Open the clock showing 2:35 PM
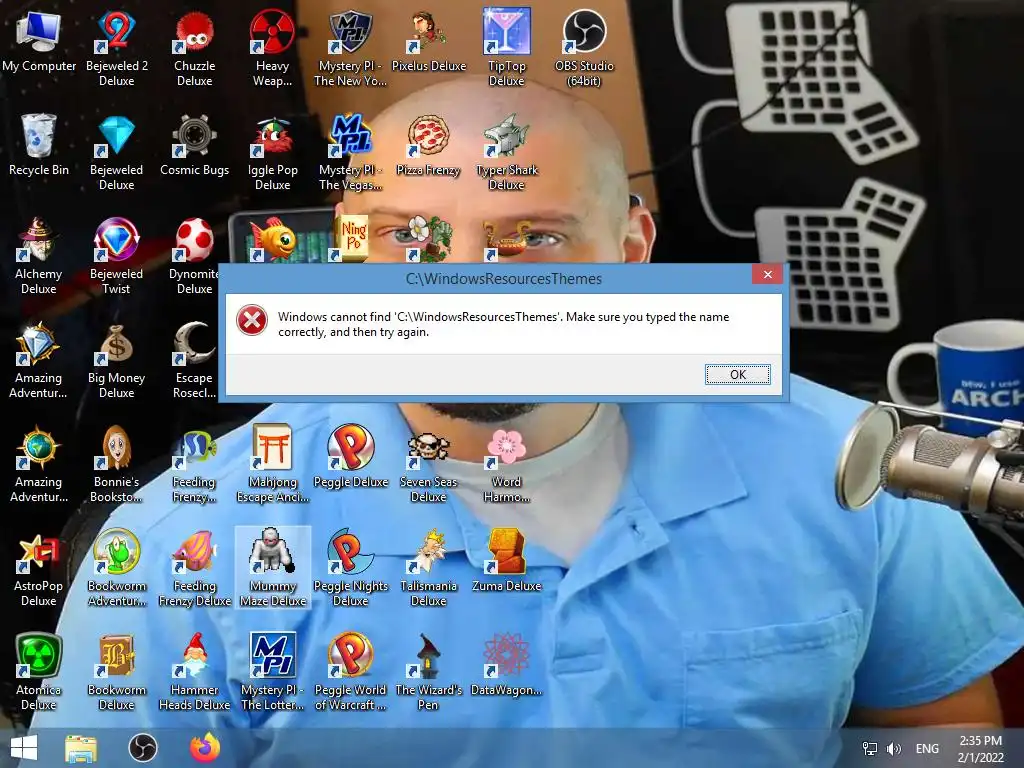This screenshot has width=1024, height=768. (x=980, y=749)
